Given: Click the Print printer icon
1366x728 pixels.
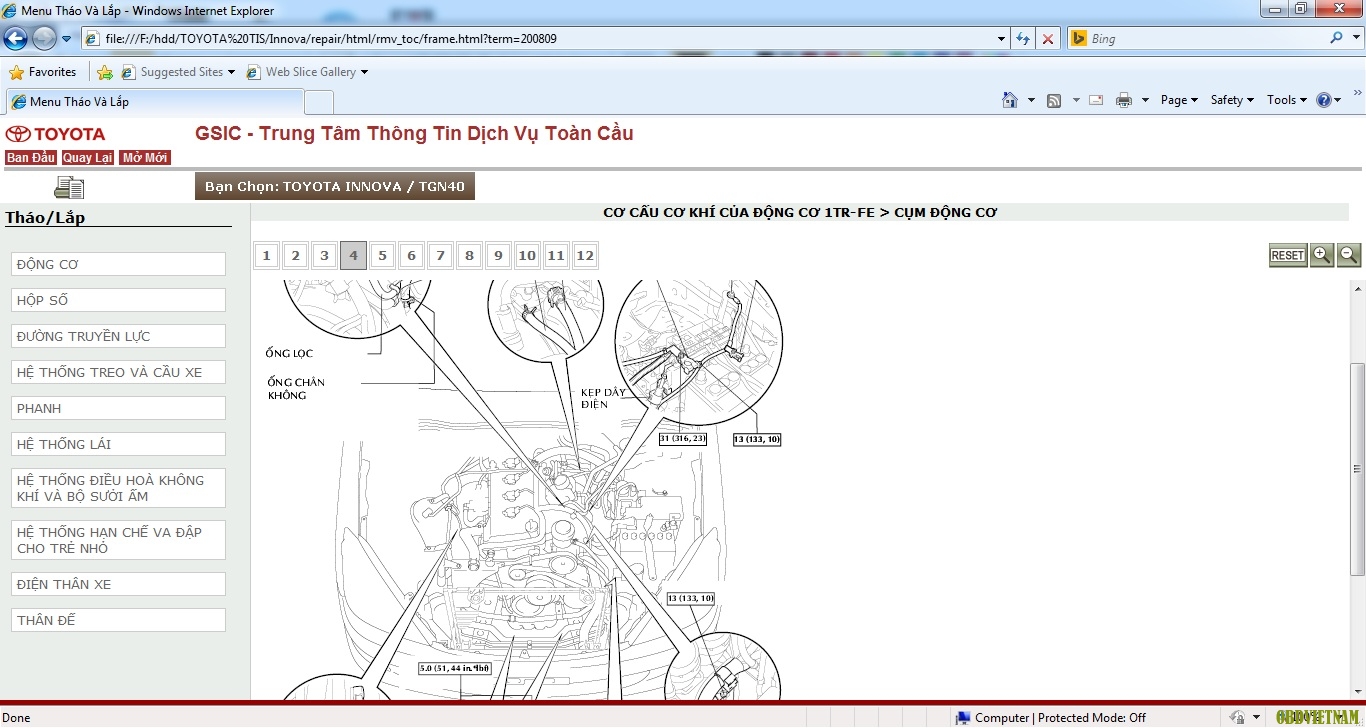Looking at the screenshot, I should click(1124, 100).
